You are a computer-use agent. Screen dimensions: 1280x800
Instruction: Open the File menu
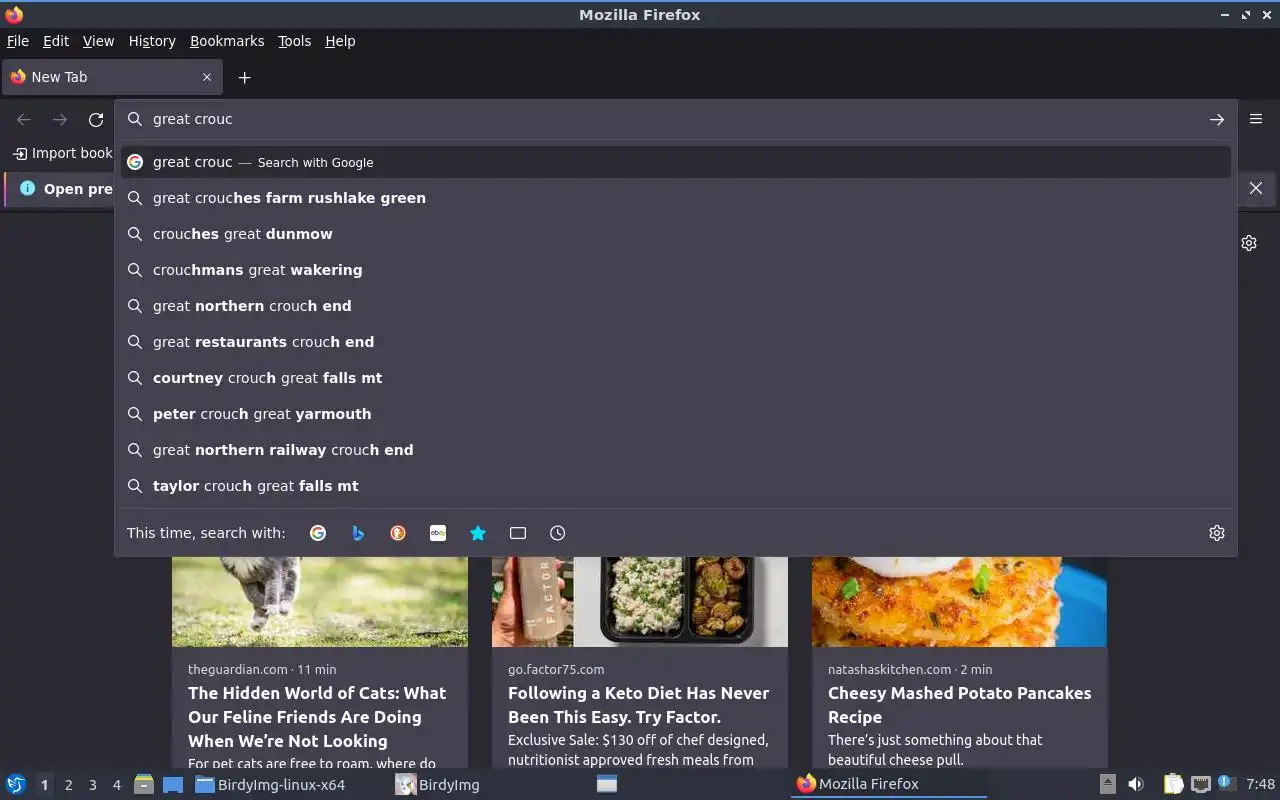coord(18,41)
